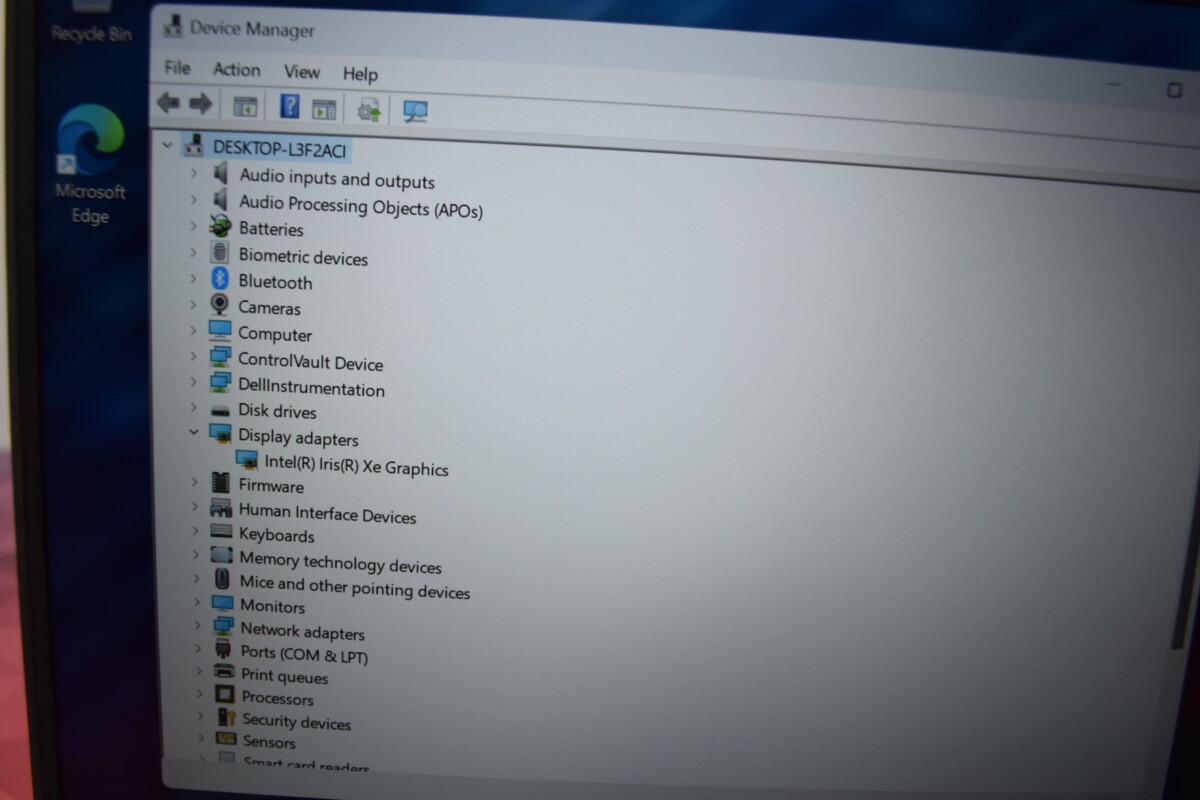Click the Bluetooth category icon
This screenshot has width=1200, height=800.
coord(220,280)
